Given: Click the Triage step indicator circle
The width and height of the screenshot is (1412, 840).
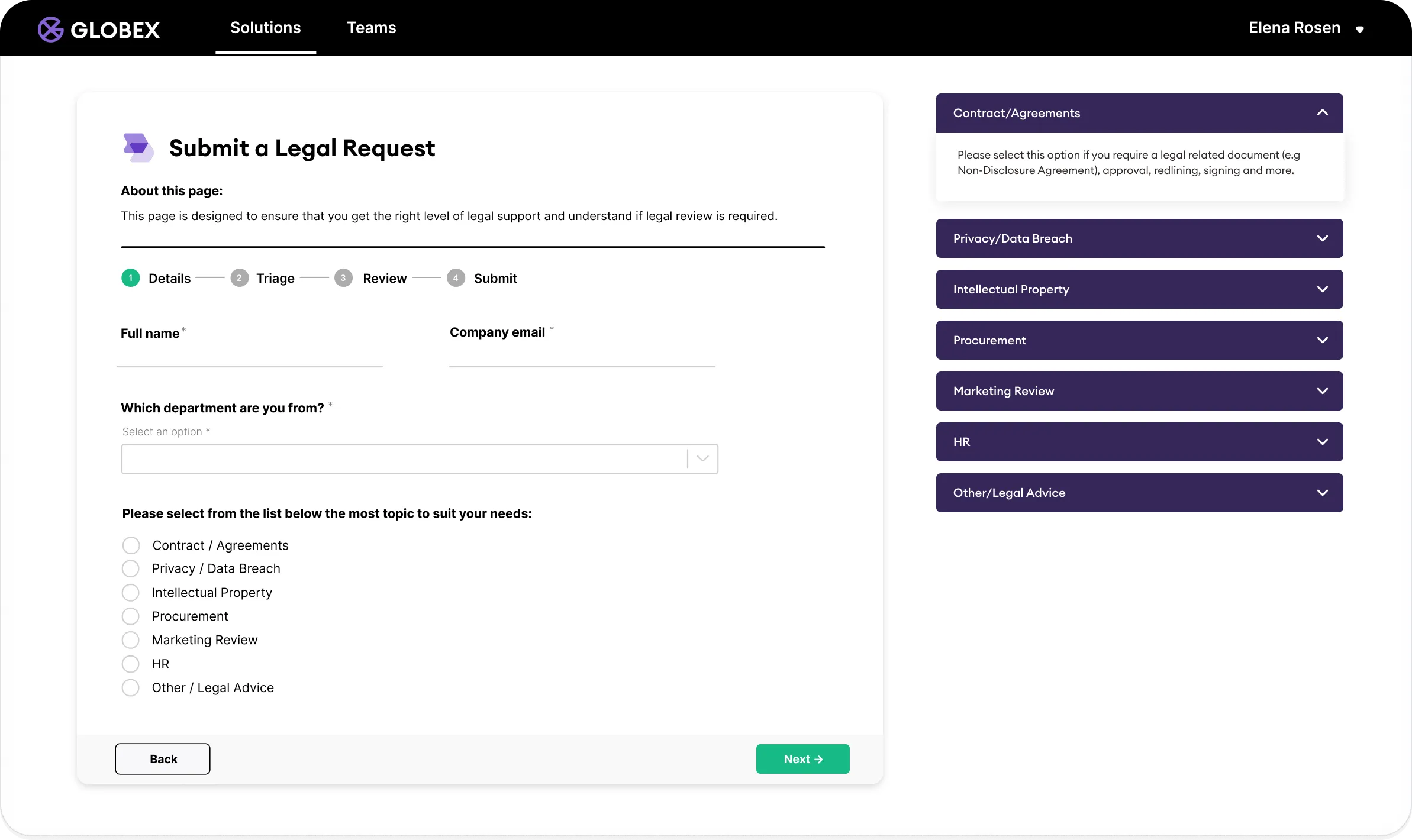Looking at the screenshot, I should pyautogui.click(x=239, y=278).
